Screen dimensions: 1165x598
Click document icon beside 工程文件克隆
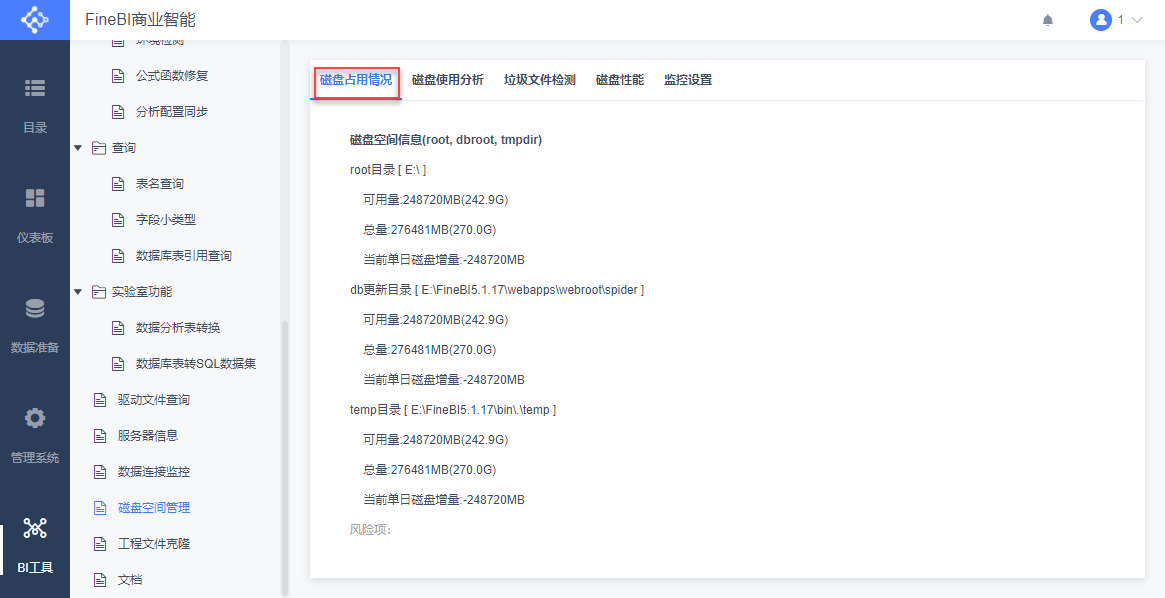click(100, 544)
